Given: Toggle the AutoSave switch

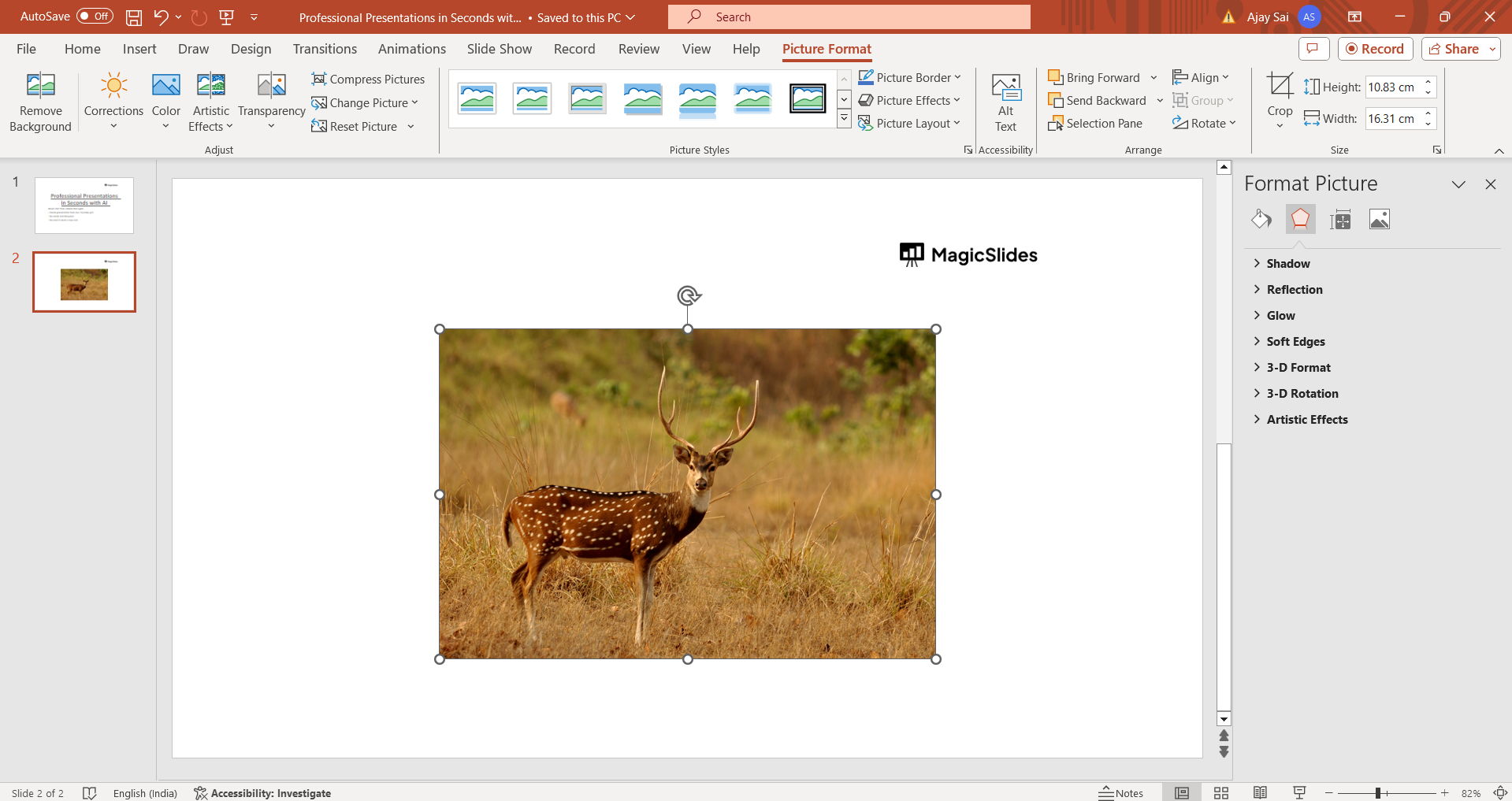Looking at the screenshot, I should [95, 17].
